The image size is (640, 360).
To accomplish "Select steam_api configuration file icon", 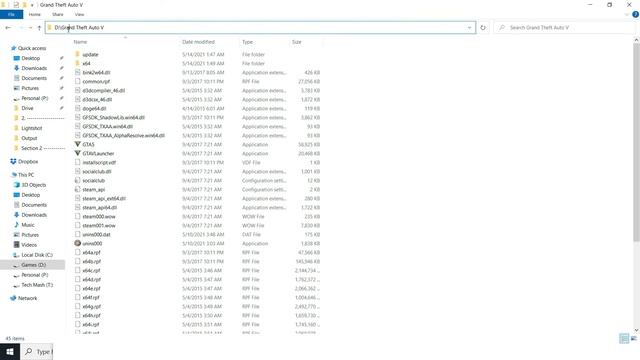I will click(78, 189).
